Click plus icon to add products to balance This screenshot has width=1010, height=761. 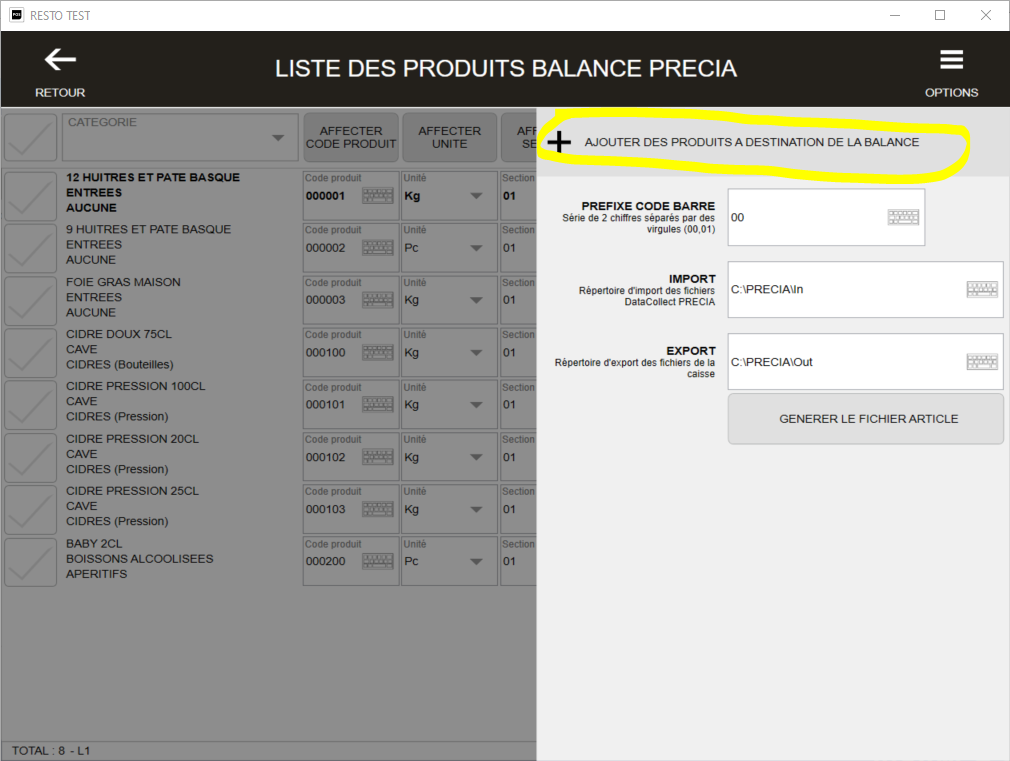pos(559,142)
